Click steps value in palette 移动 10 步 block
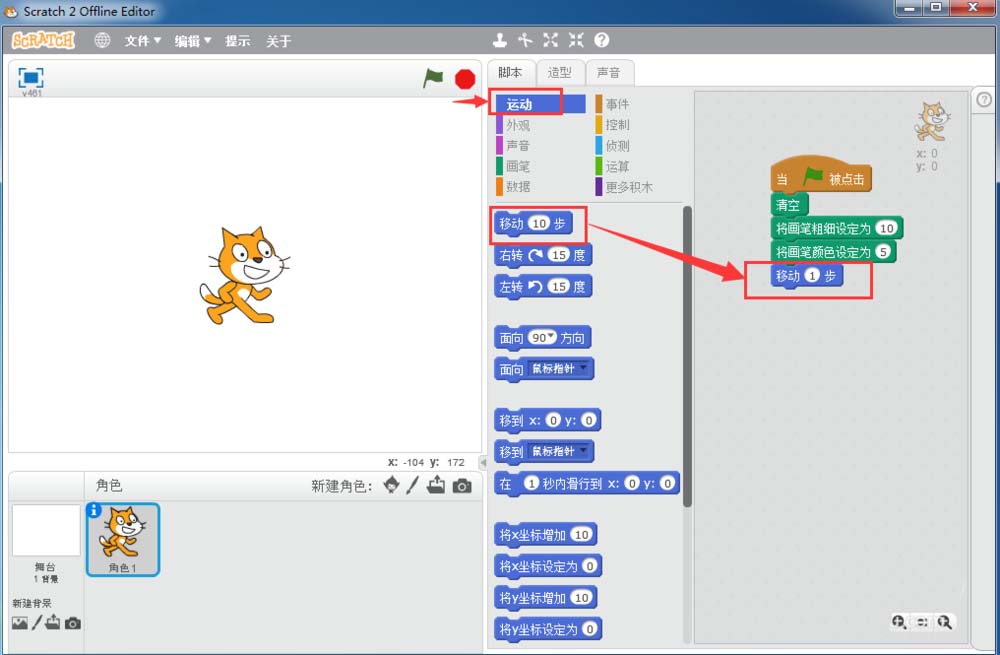The height and width of the screenshot is (655, 1000). coord(540,223)
